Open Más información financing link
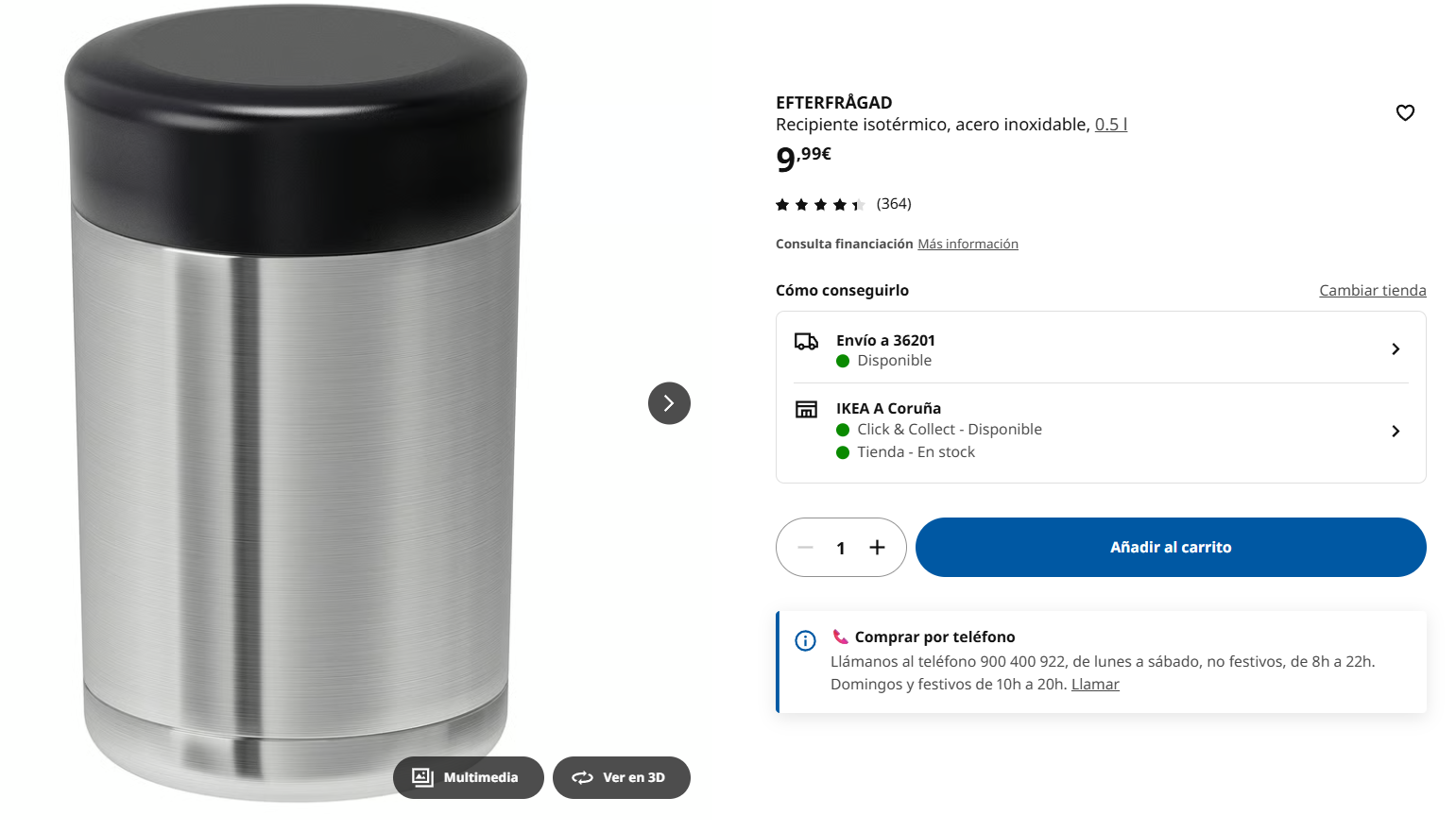The width and height of the screenshot is (1456, 832). point(968,244)
